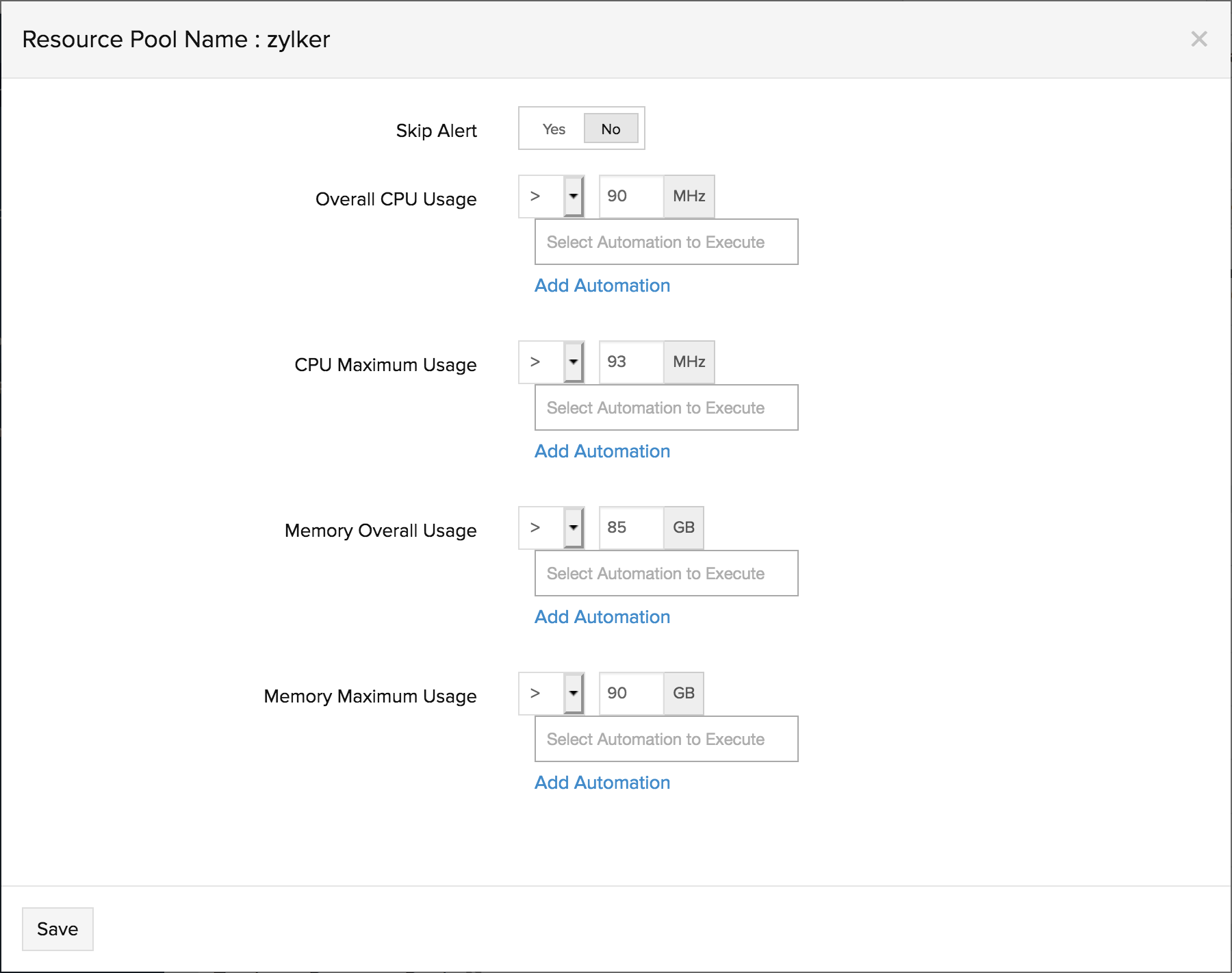The image size is (1232, 973).
Task: Open Memory Maximum Usage operator dropdown
Action: (552, 694)
